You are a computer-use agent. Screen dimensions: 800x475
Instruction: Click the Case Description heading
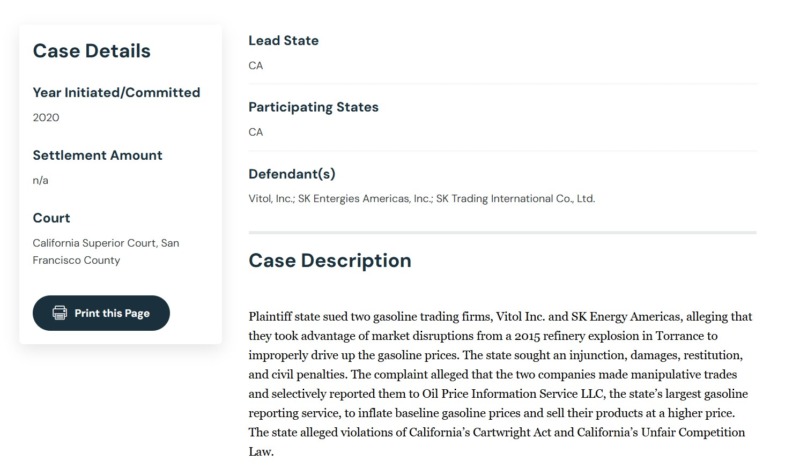(330, 261)
